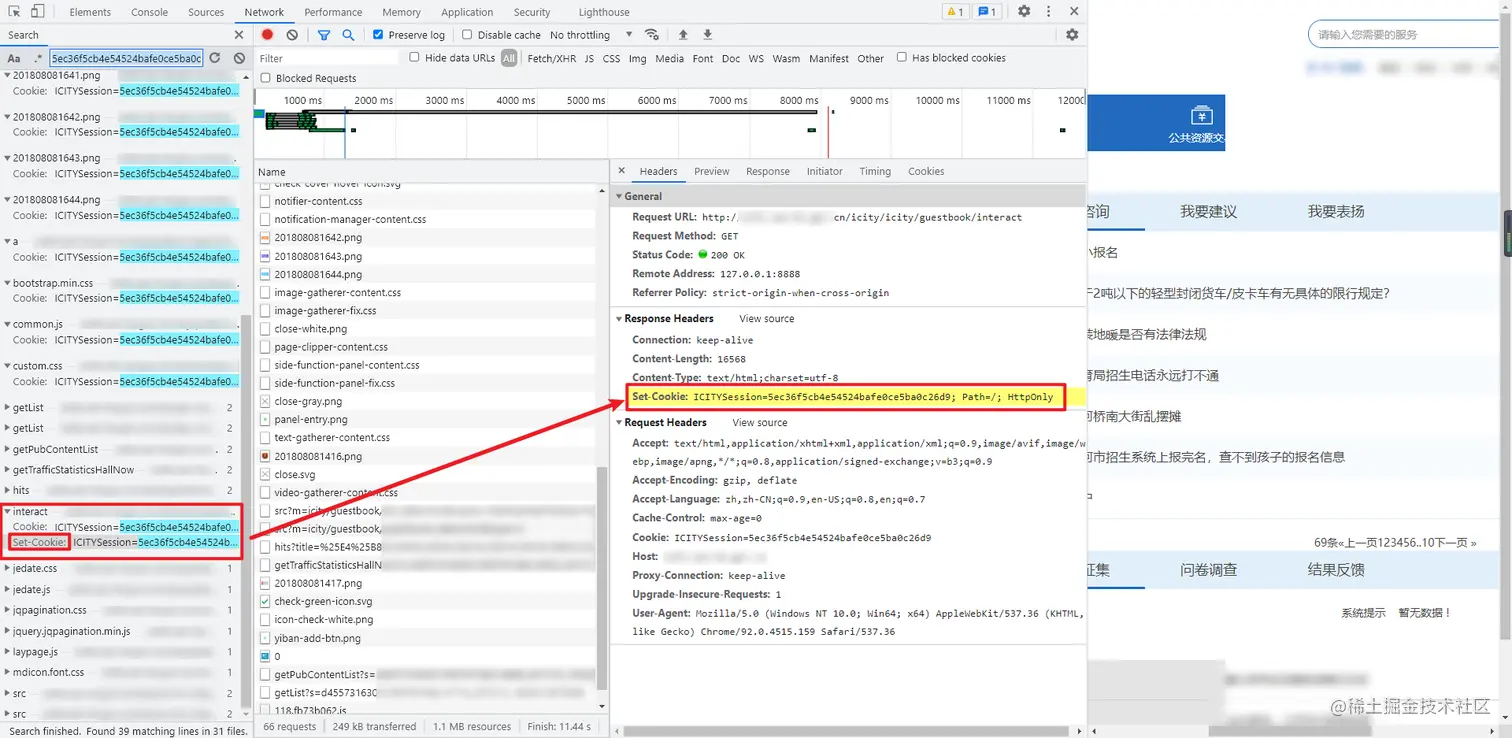1512x738 pixels.
Task: Select the All filter type toggle
Action: point(509,58)
